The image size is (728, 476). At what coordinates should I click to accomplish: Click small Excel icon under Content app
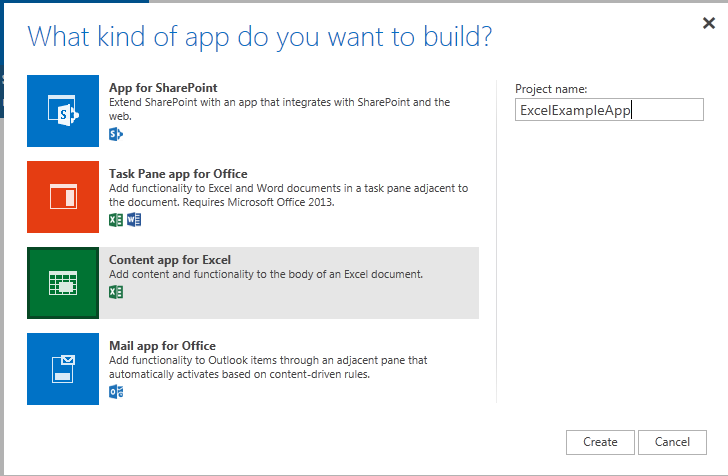pyautogui.click(x=116, y=292)
